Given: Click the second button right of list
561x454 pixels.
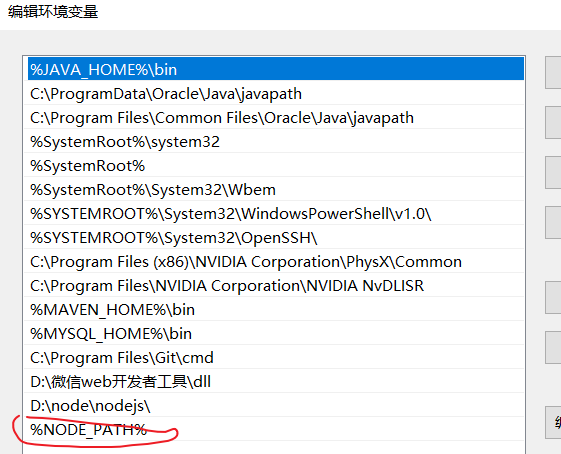Looking at the screenshot, I should tap(553, 122).
